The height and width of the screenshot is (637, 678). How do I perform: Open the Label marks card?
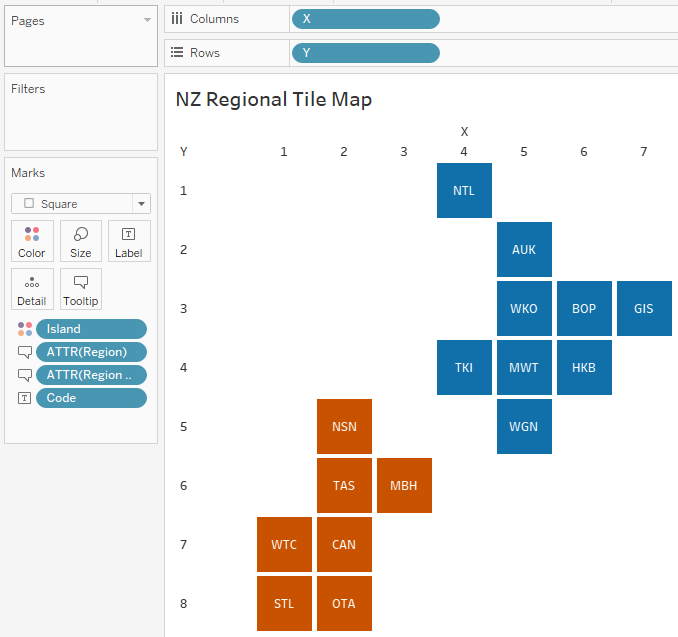click(129, 241)
